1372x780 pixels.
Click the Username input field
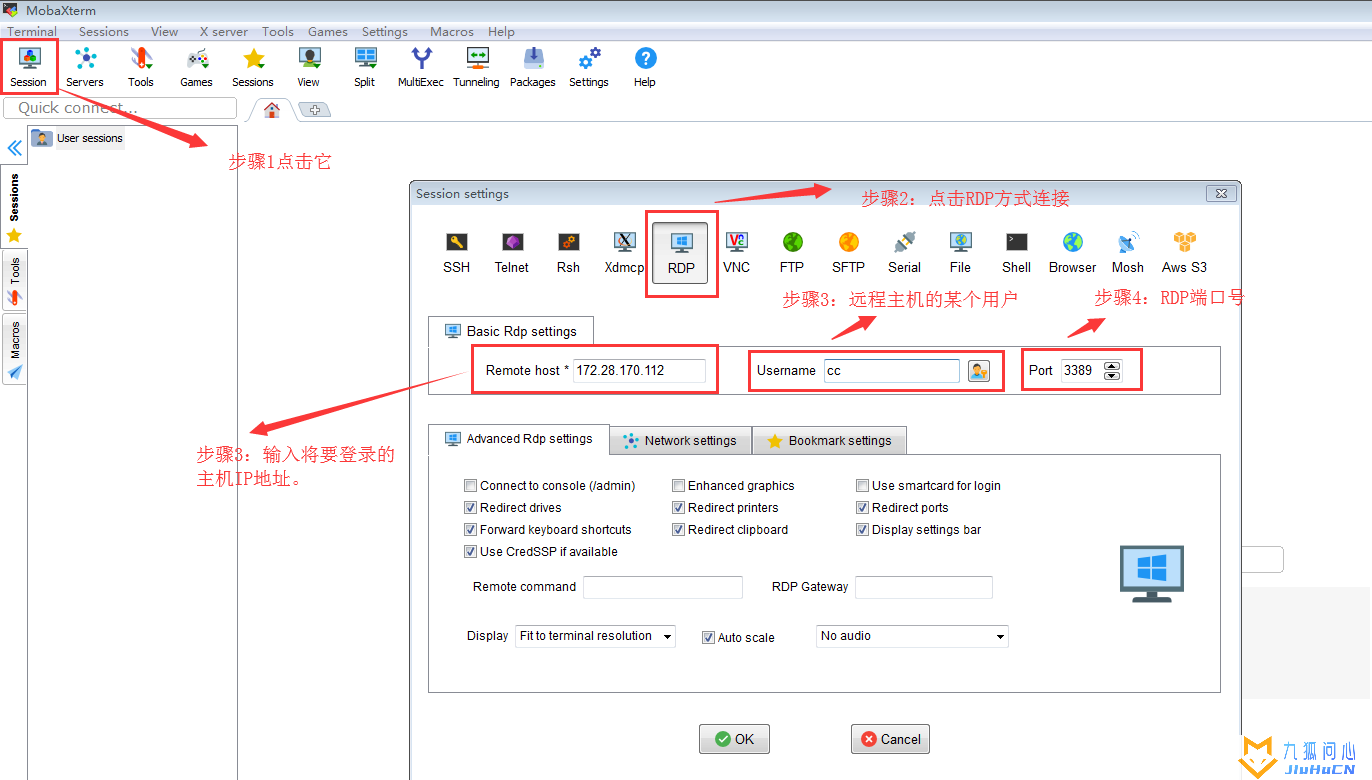point(892,371)
